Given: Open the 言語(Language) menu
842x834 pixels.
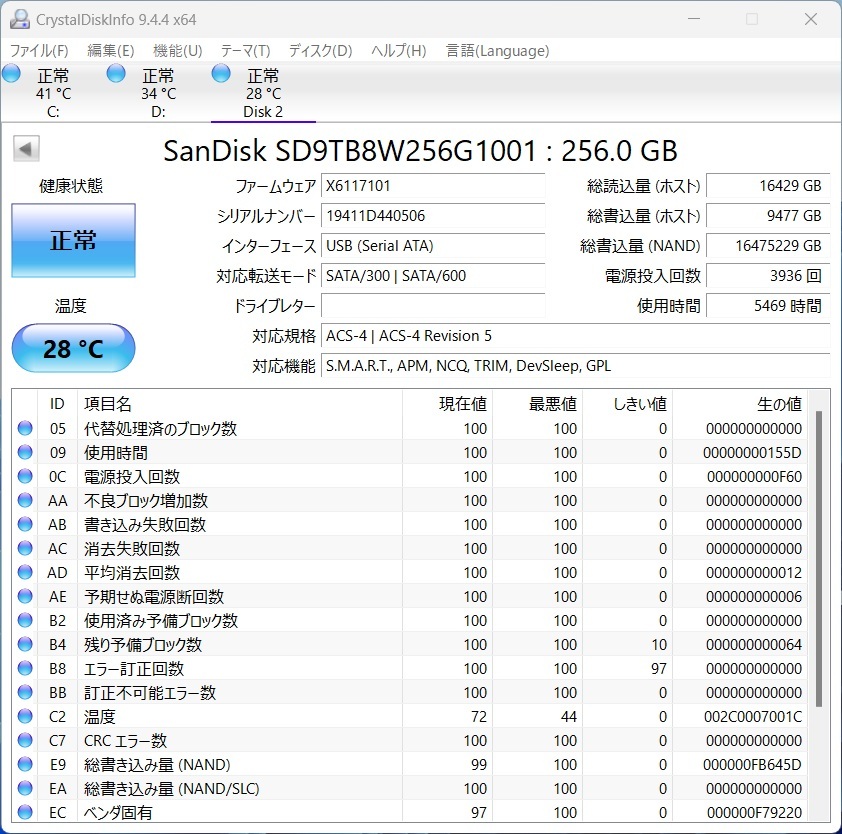Looking at the screenshot, I should pyautogui.click(x=497, y=51).
